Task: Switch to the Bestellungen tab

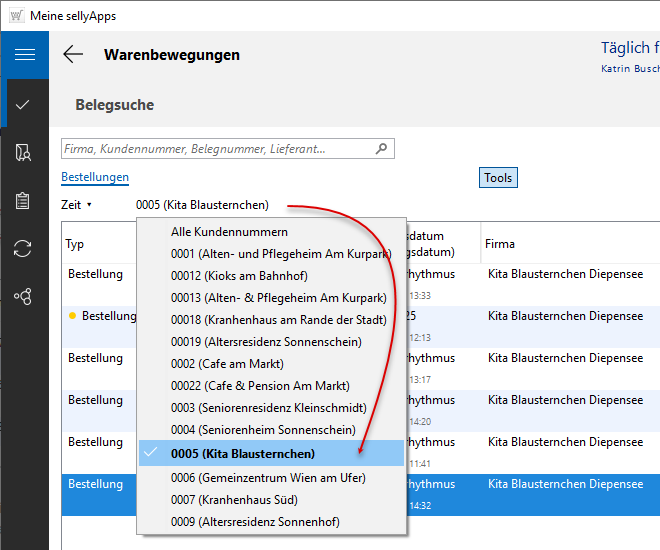Action: [95, 177]
